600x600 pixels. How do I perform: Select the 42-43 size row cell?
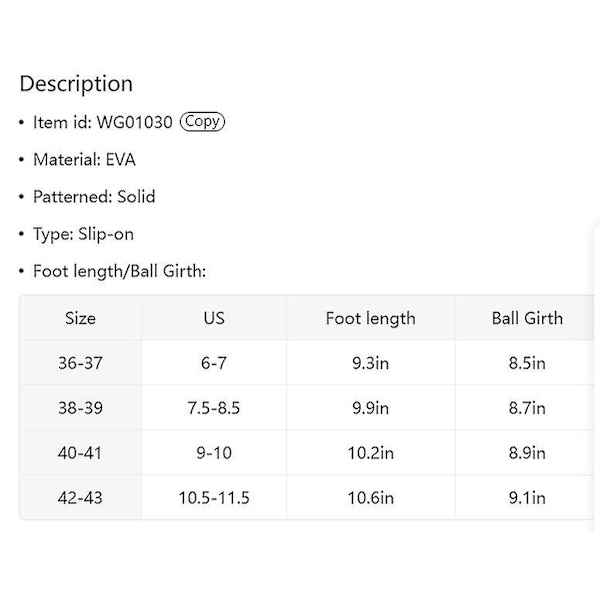click(80, 497)
